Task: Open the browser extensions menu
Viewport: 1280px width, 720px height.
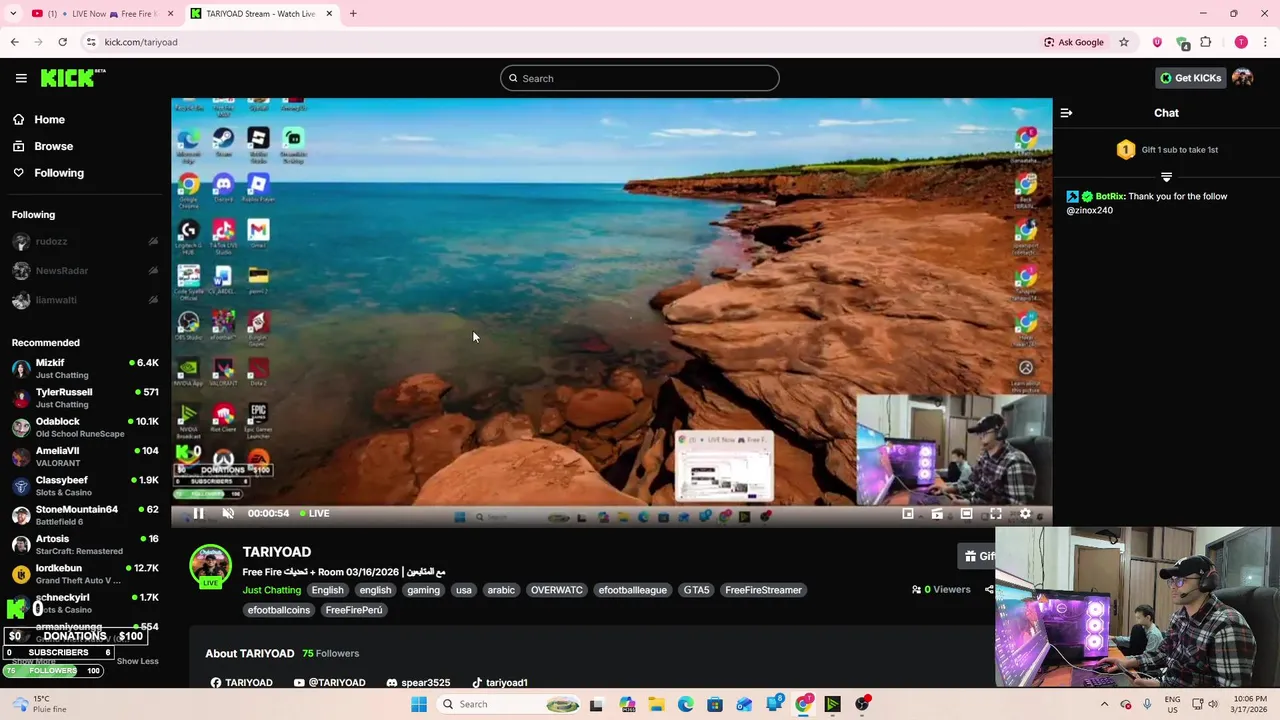Action: pyautogui.click(x=1205, y=42)
